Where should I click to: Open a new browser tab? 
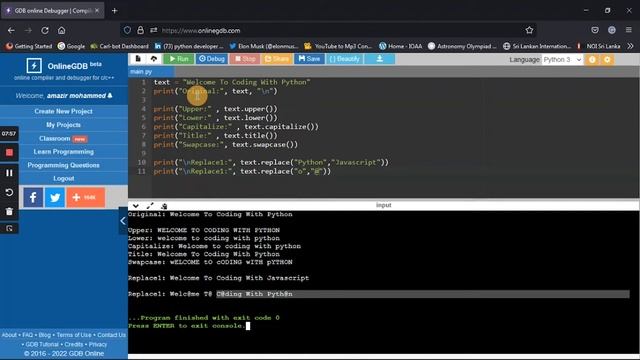[x=114, y=11]
